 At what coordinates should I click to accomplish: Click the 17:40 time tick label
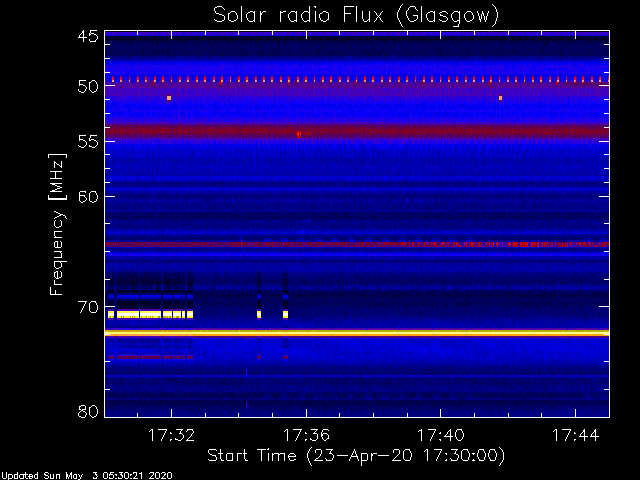tap(441, 435)
